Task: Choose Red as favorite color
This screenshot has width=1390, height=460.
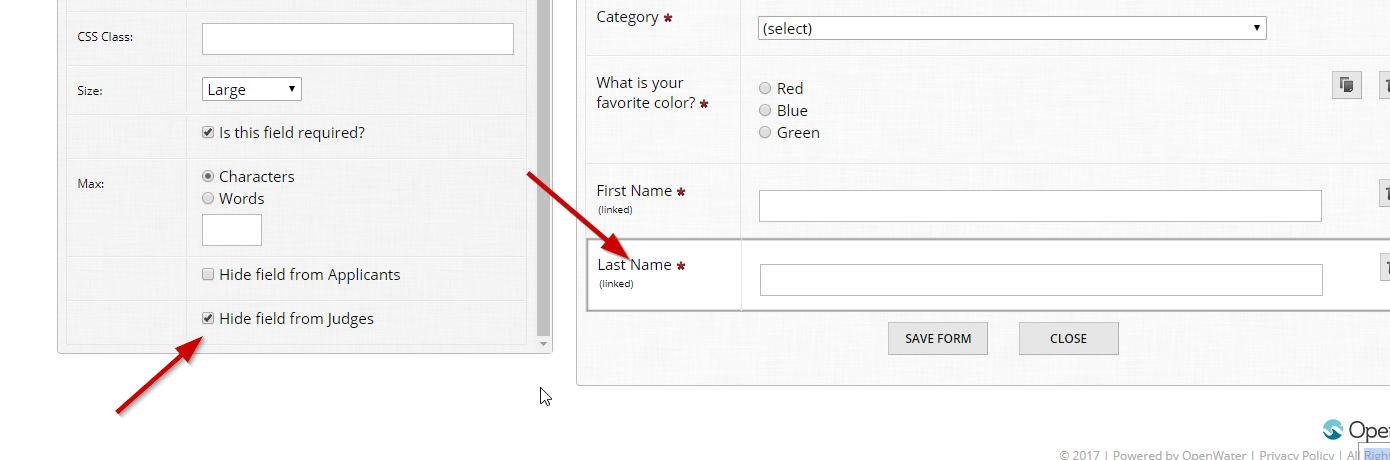Action: click(766, 88)
